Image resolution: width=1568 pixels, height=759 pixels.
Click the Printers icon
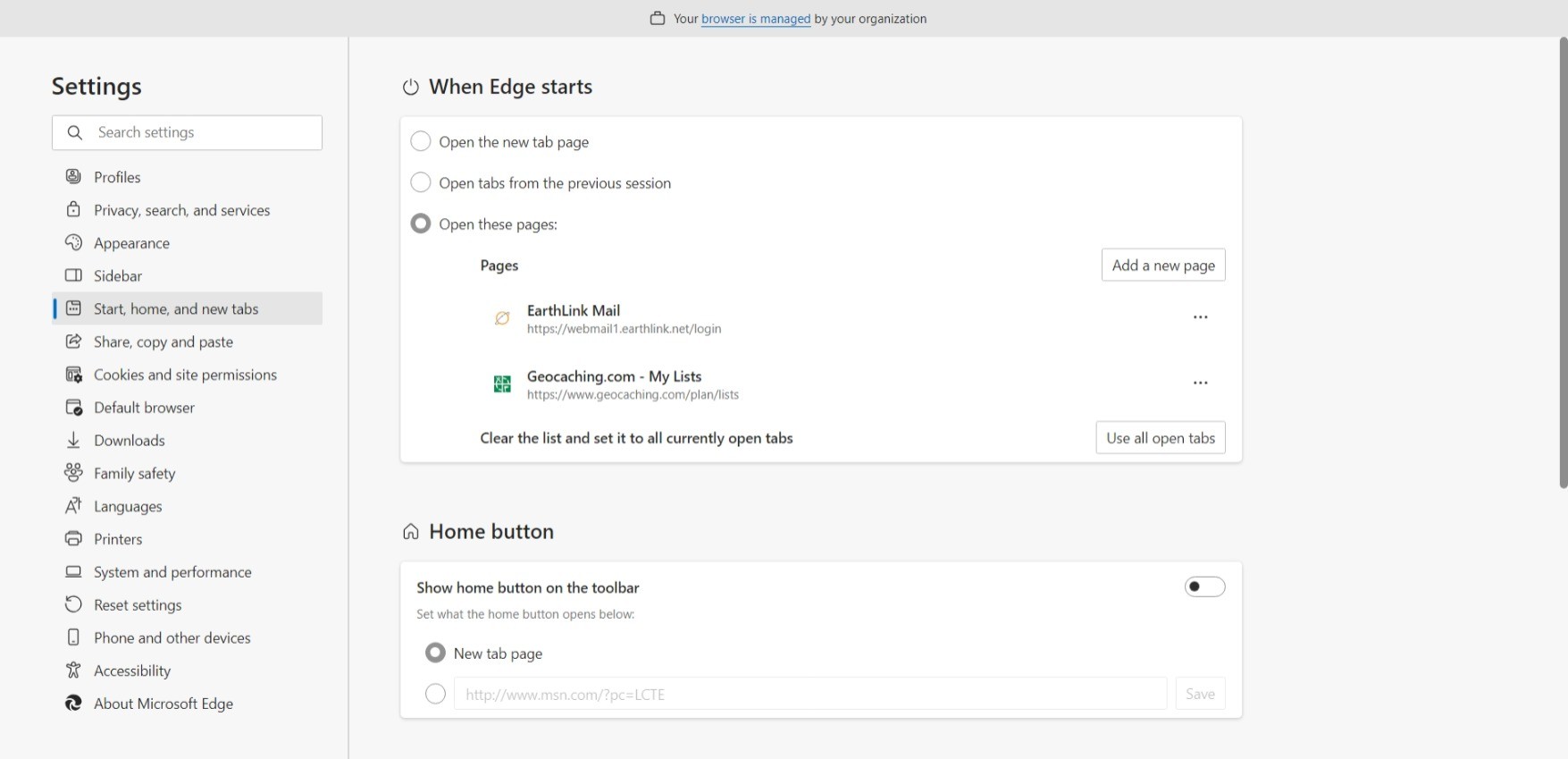point(73,538)
